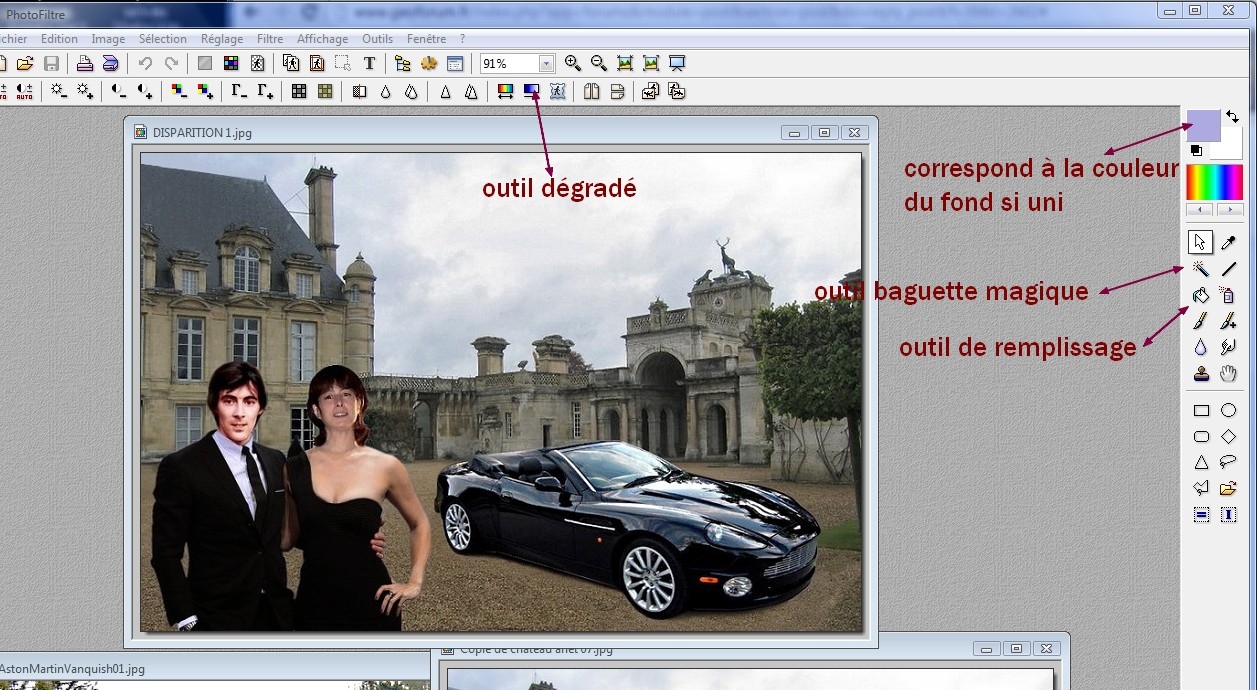The width and height of the screenshot is (1257, 690).
Task: Choose the rectangle selection shape
Action: coord(1201,410)
